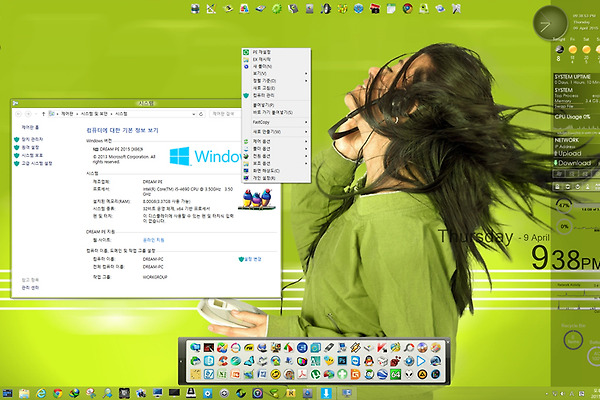Click the 설정 변경 (Change settings) link
This screenshot has height=400, width=600.
(254, 258)
